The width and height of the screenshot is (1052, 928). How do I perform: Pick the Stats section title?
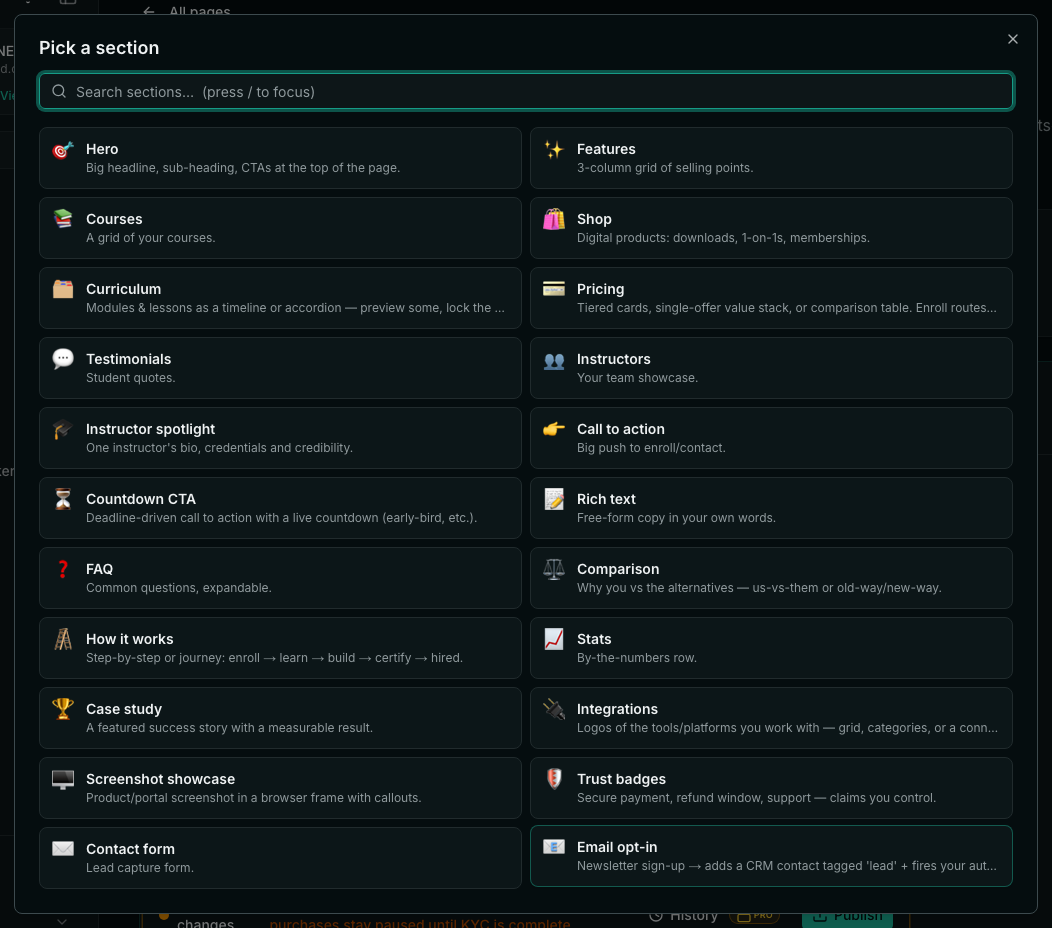[x=594, y=639]
